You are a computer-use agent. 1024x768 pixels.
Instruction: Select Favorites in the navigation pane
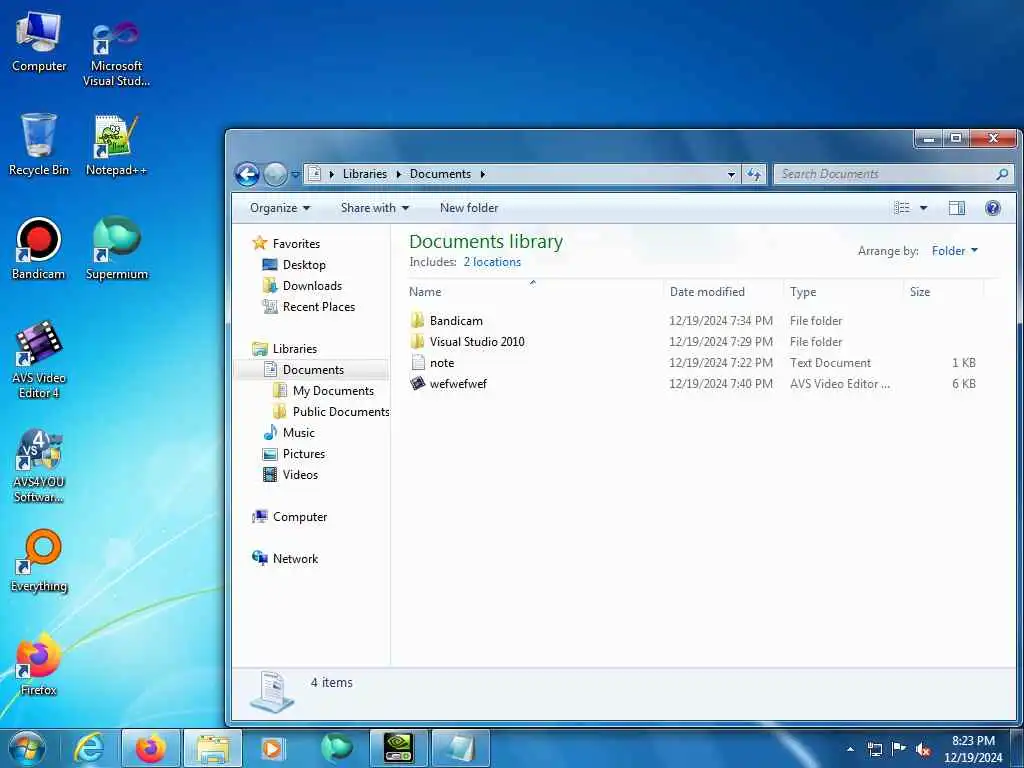pos(296,244)
